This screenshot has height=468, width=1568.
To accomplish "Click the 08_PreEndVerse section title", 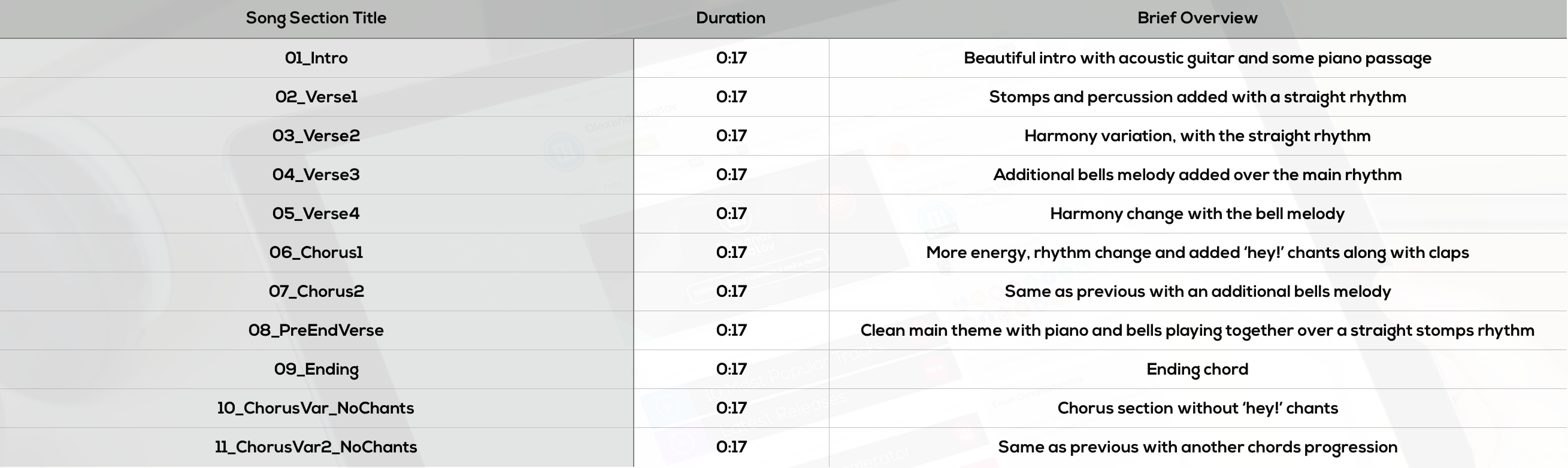I will click(x=316, y=330).
